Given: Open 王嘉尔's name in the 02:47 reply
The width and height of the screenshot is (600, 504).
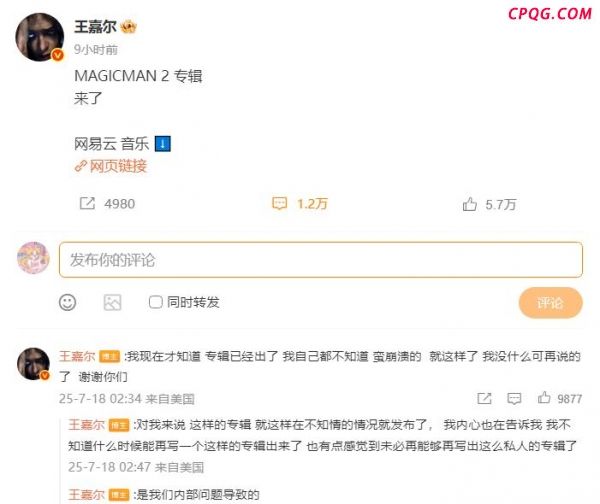Looking at the screenshot, I should pos(86,425).
